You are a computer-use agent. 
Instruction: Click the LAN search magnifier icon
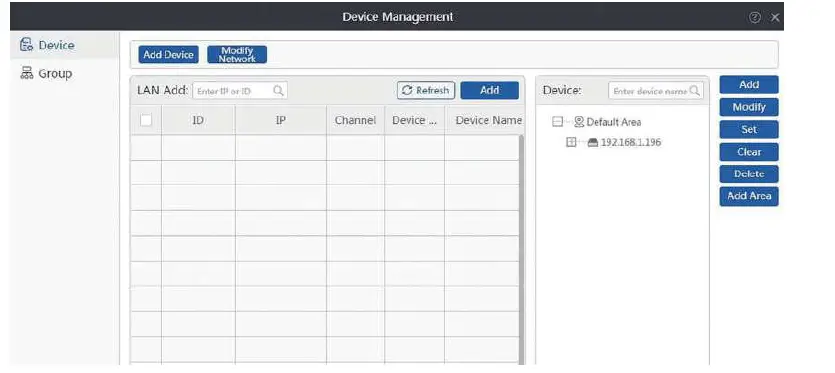278,91
